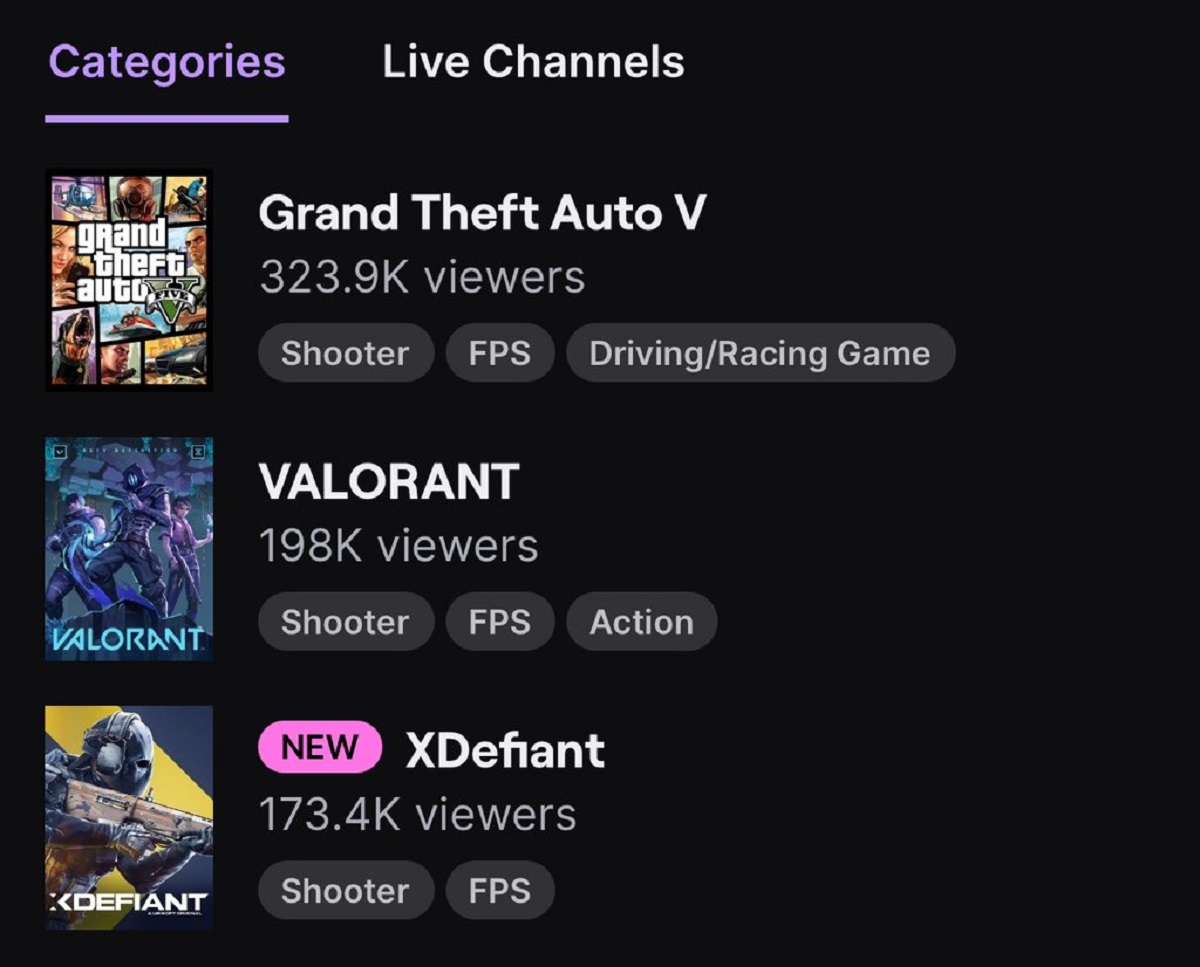Viewport: 1200px width, 967px height.
Task: Click the Shooter tag under XDefiant
Action: pos(345,891)
